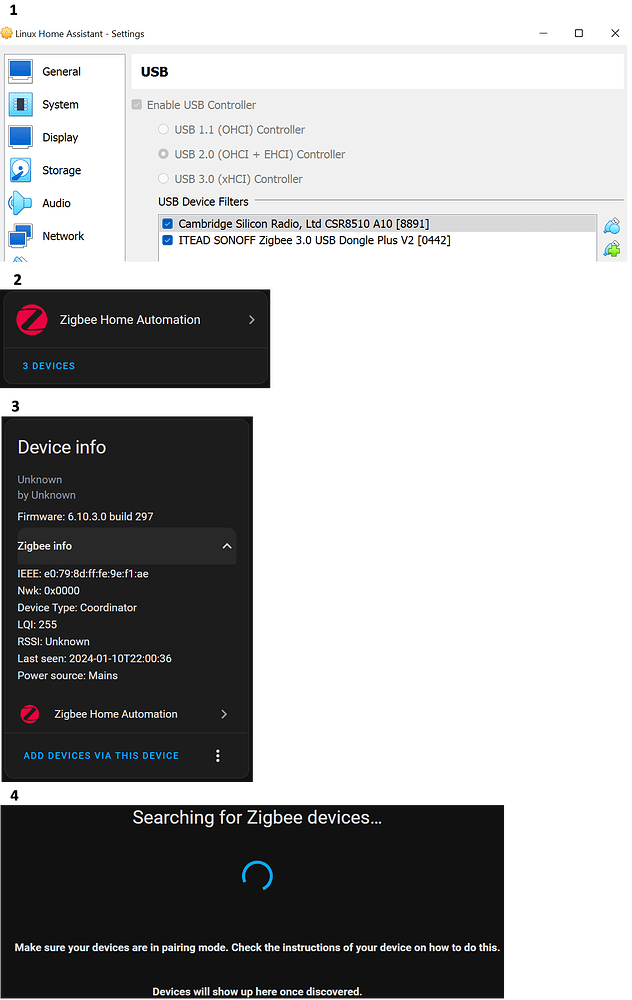
Task: Uncheck the ITEAD SONOFF Zigbee dongle filter
Action: (168, 240)
